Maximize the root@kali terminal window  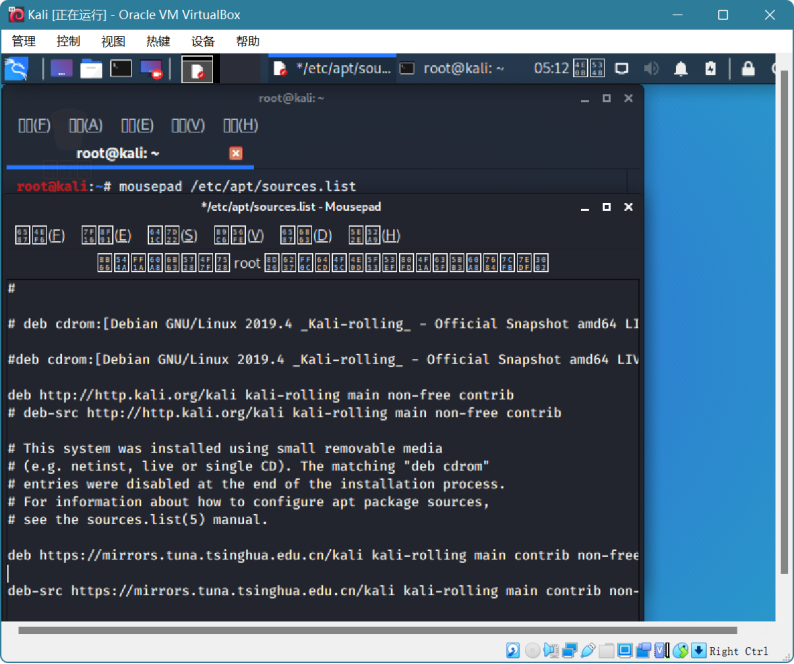click(607, 98)
